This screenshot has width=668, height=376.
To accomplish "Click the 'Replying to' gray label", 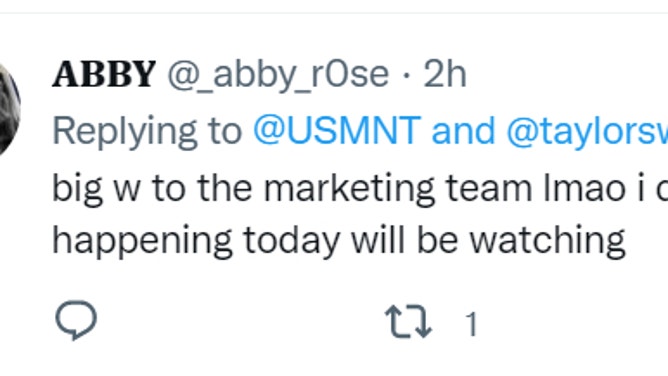I will (x=147, y=132).
